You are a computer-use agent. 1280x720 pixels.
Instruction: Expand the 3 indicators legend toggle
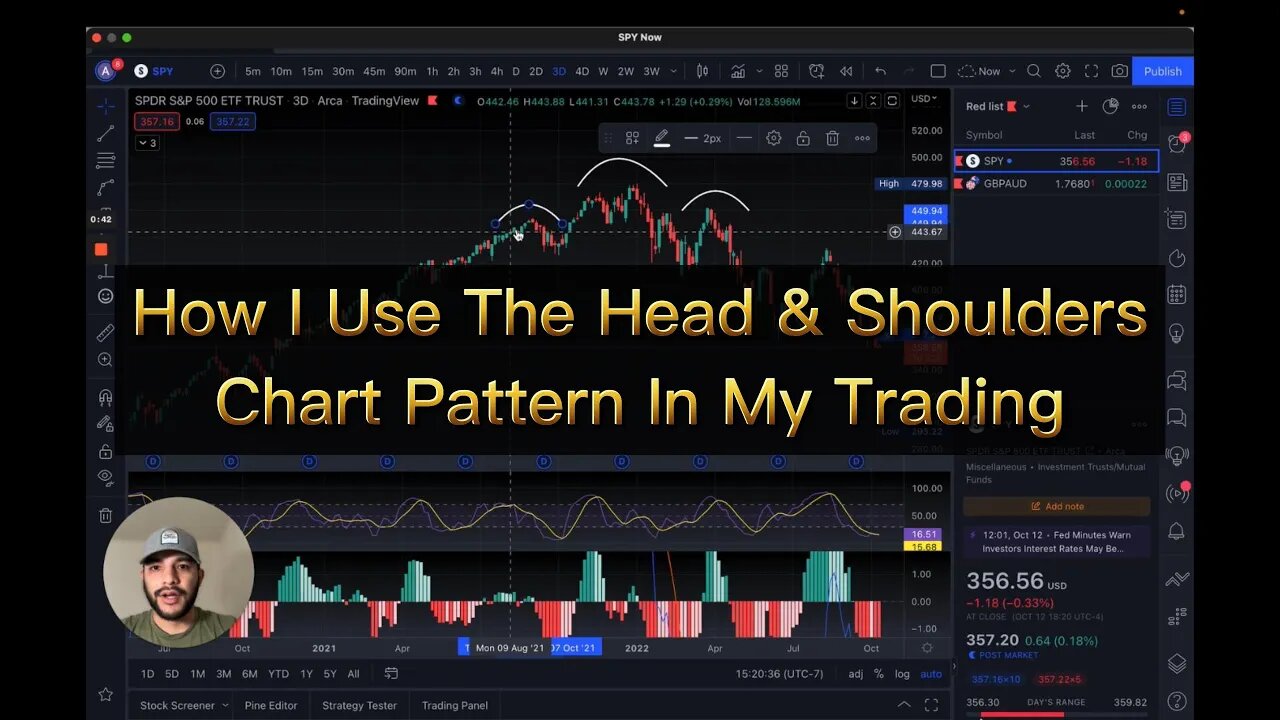point(147,143)
